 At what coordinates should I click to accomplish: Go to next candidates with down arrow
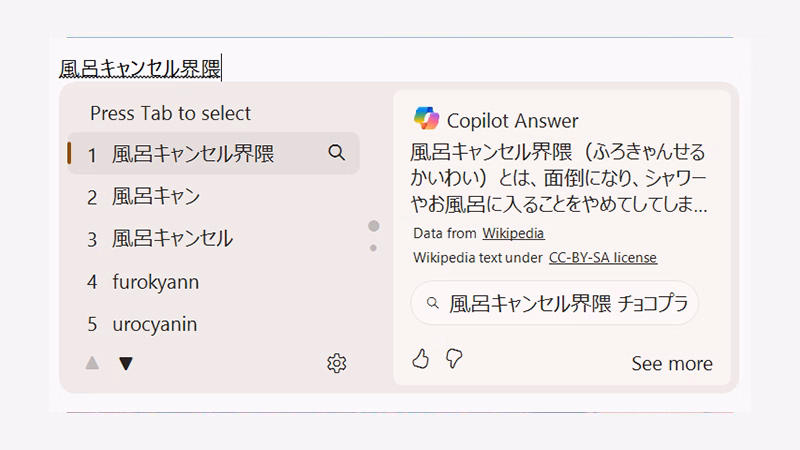(x=126, y=363)
